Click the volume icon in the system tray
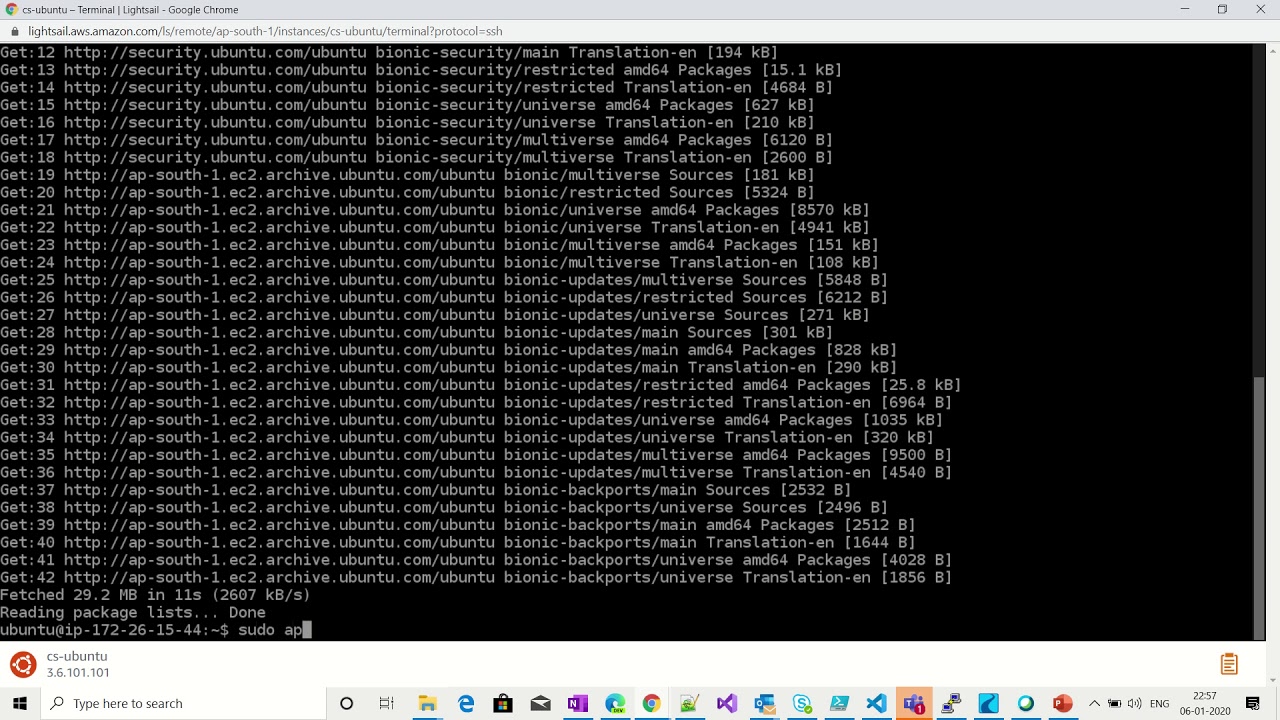The image size is (1280, 720). [1134, 704]
